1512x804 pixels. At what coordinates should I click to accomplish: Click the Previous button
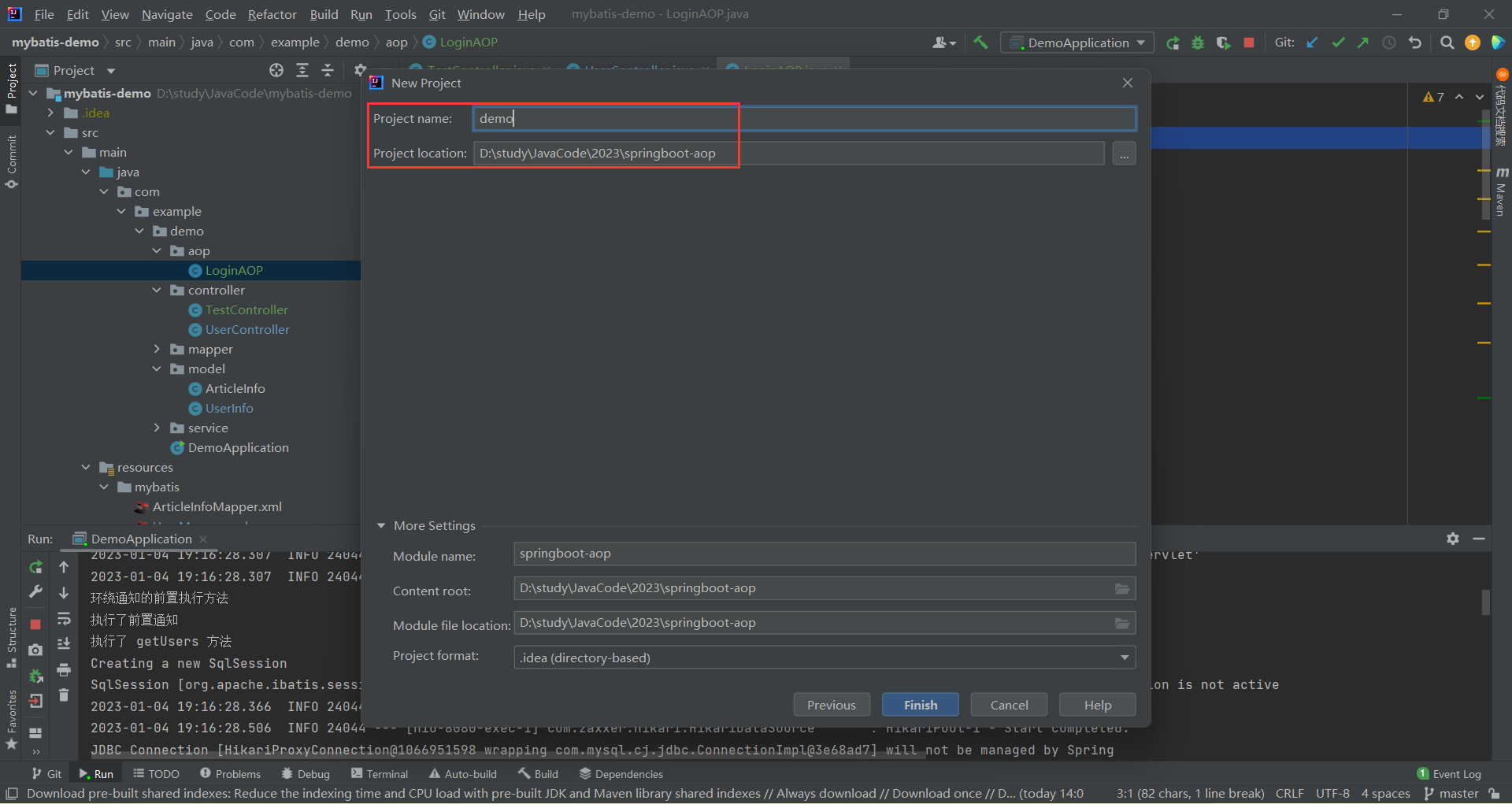[831, 705]
